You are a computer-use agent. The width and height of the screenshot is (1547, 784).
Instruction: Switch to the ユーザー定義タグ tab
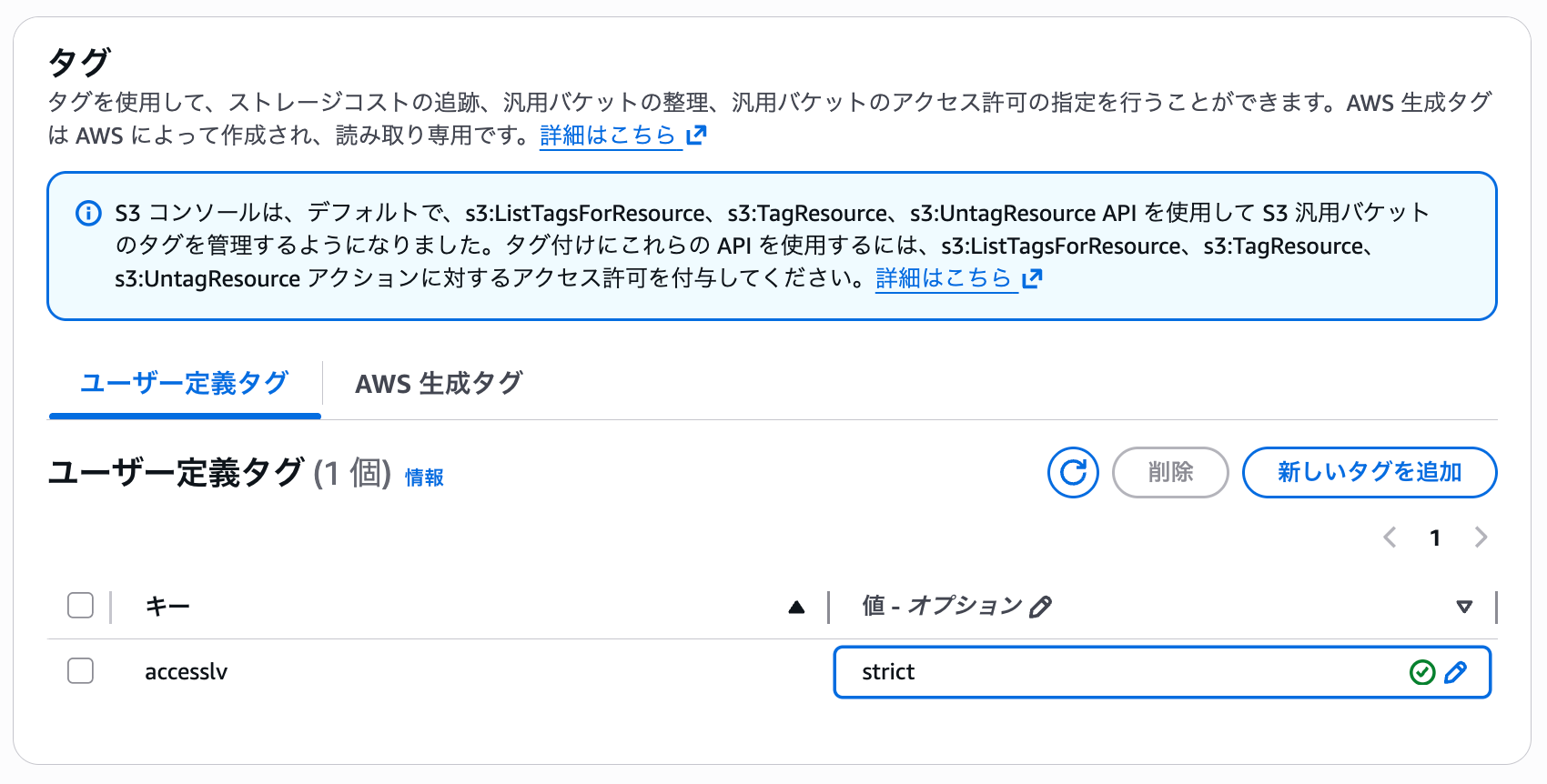[x=185, y=383]
